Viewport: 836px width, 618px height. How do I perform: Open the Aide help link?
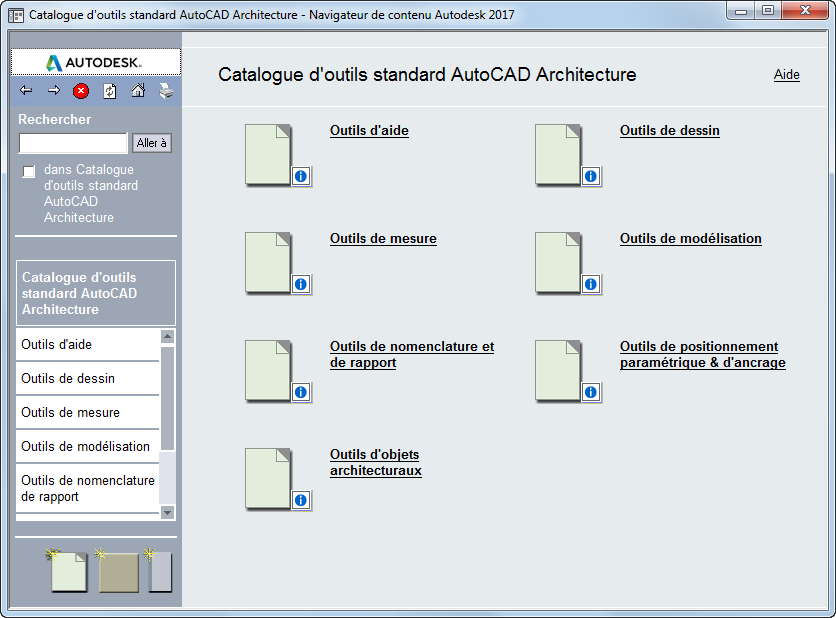coord(786,75)
